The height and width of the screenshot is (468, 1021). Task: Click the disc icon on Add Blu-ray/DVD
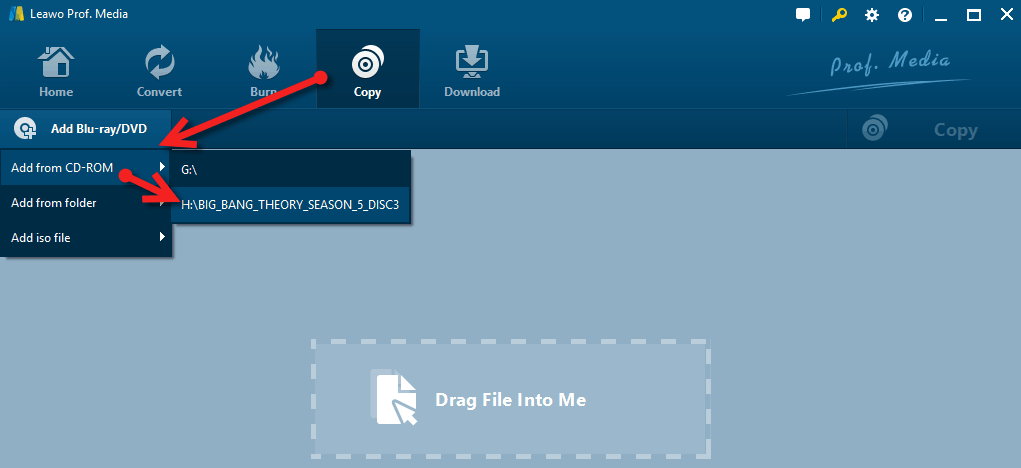(x=25, y=129)
